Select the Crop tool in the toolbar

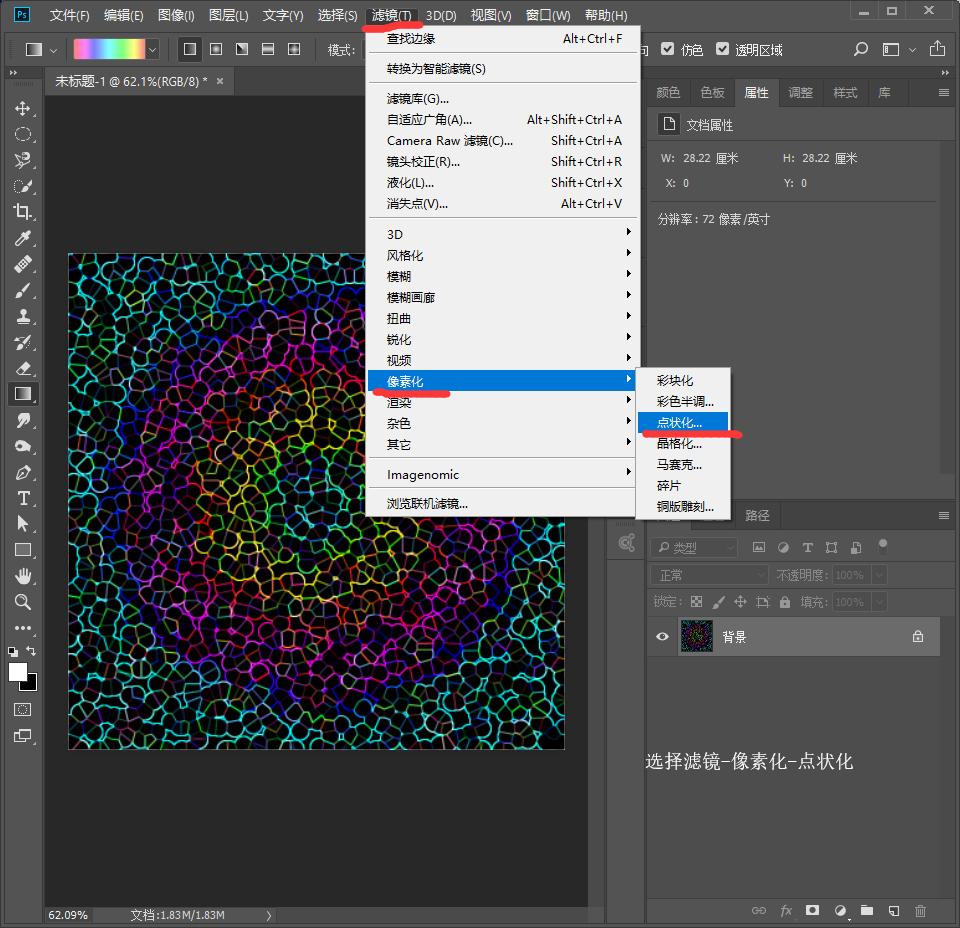[x=22, y=212]
